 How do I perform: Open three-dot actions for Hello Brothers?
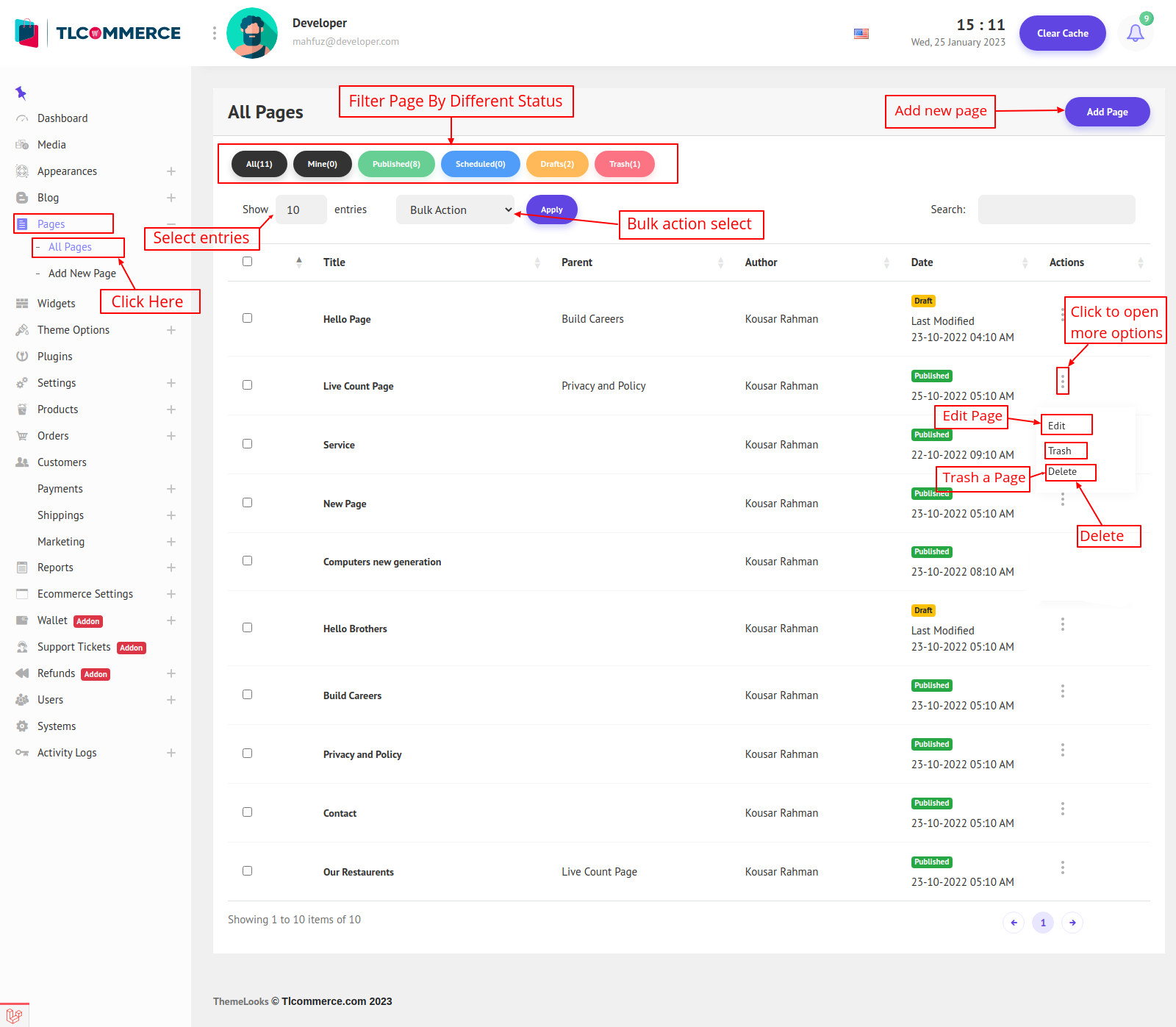(x=1062, y=624)
